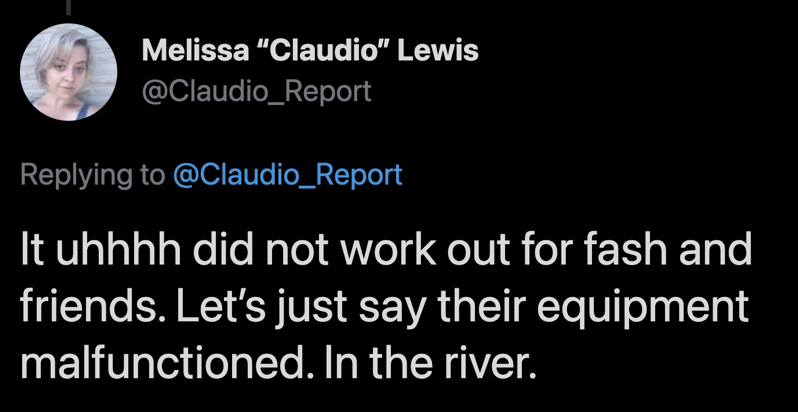
Task: Open Melissa Lewis's profile picture
Action: click(x=69, y=72)
